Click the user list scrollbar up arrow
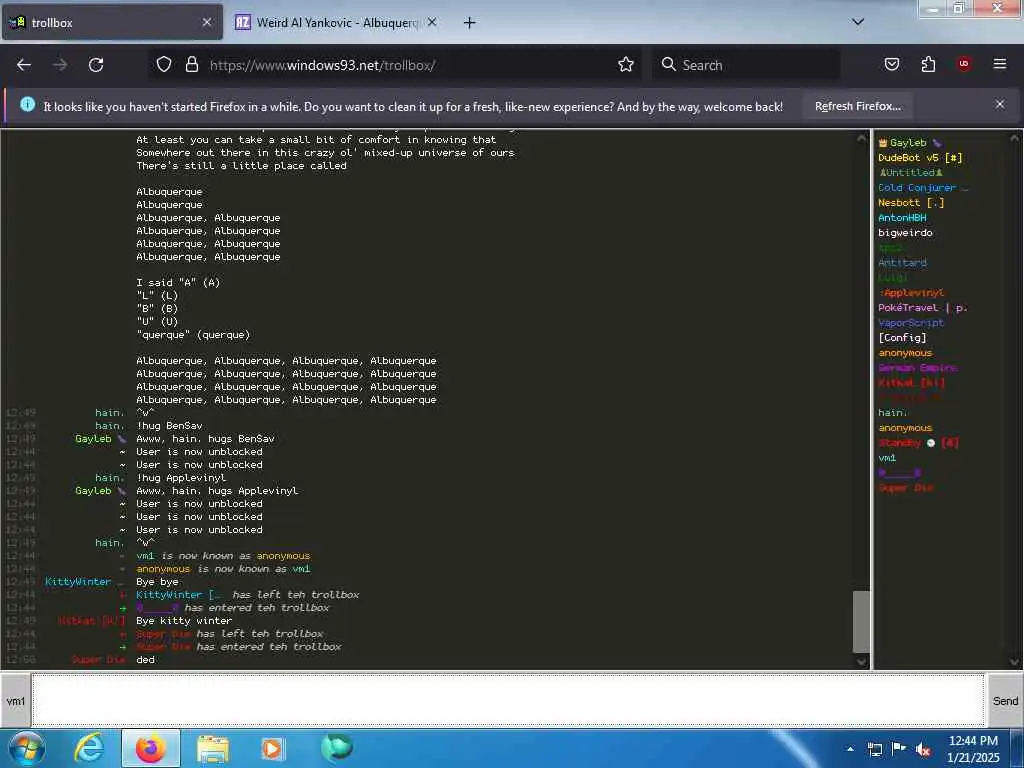1024x768 pixels. 1014,138
